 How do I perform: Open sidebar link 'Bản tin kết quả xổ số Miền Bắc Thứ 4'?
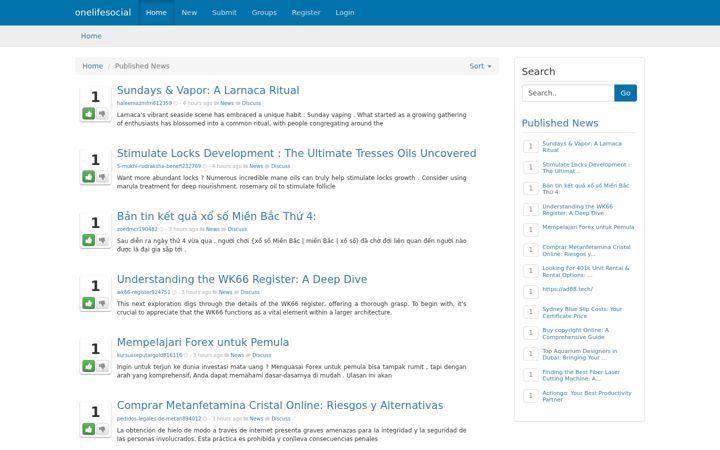(x=585, y=189)
